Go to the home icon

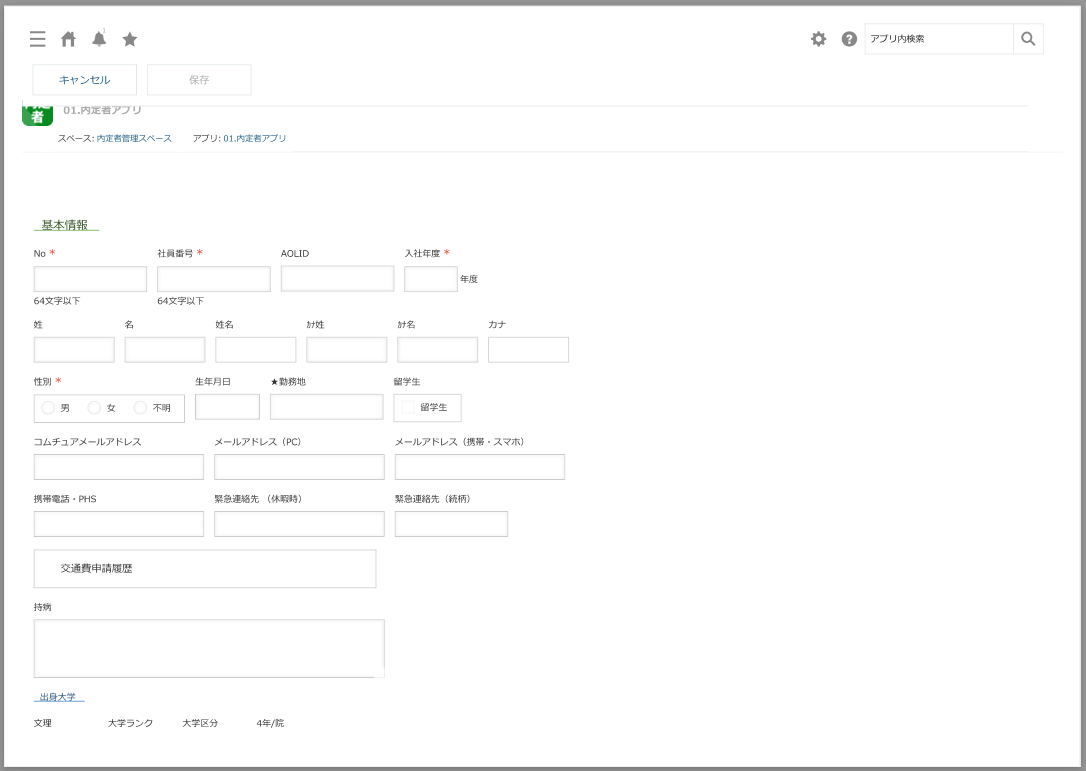(x=68, y=39)
